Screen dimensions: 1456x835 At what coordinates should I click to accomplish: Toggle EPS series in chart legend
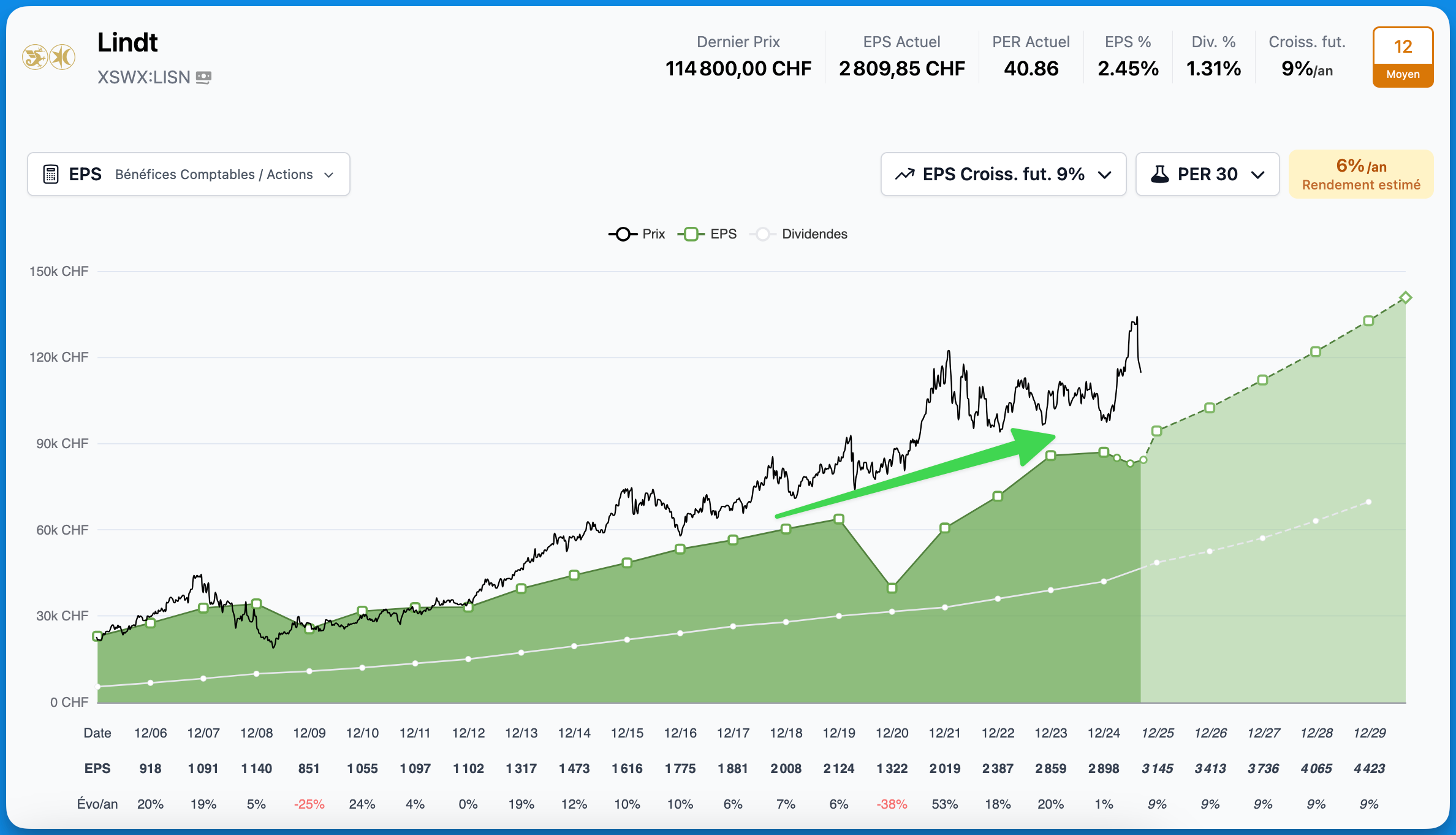pyautogui.click(x=708, y=234)
